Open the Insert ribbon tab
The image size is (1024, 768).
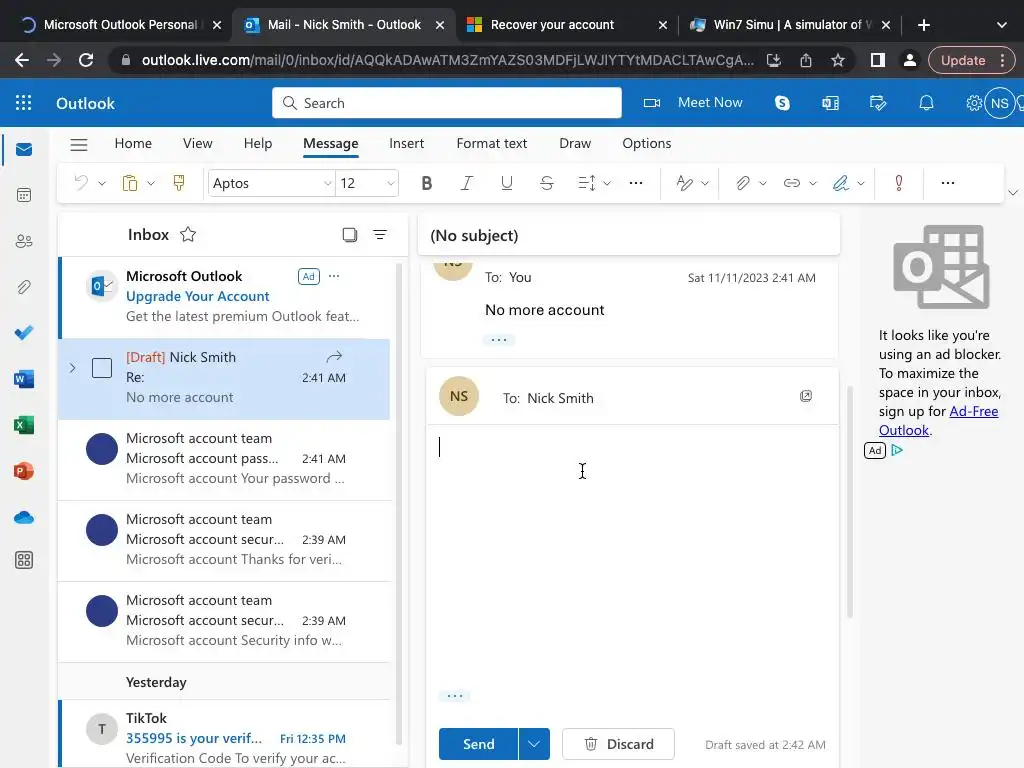point(406,143)
